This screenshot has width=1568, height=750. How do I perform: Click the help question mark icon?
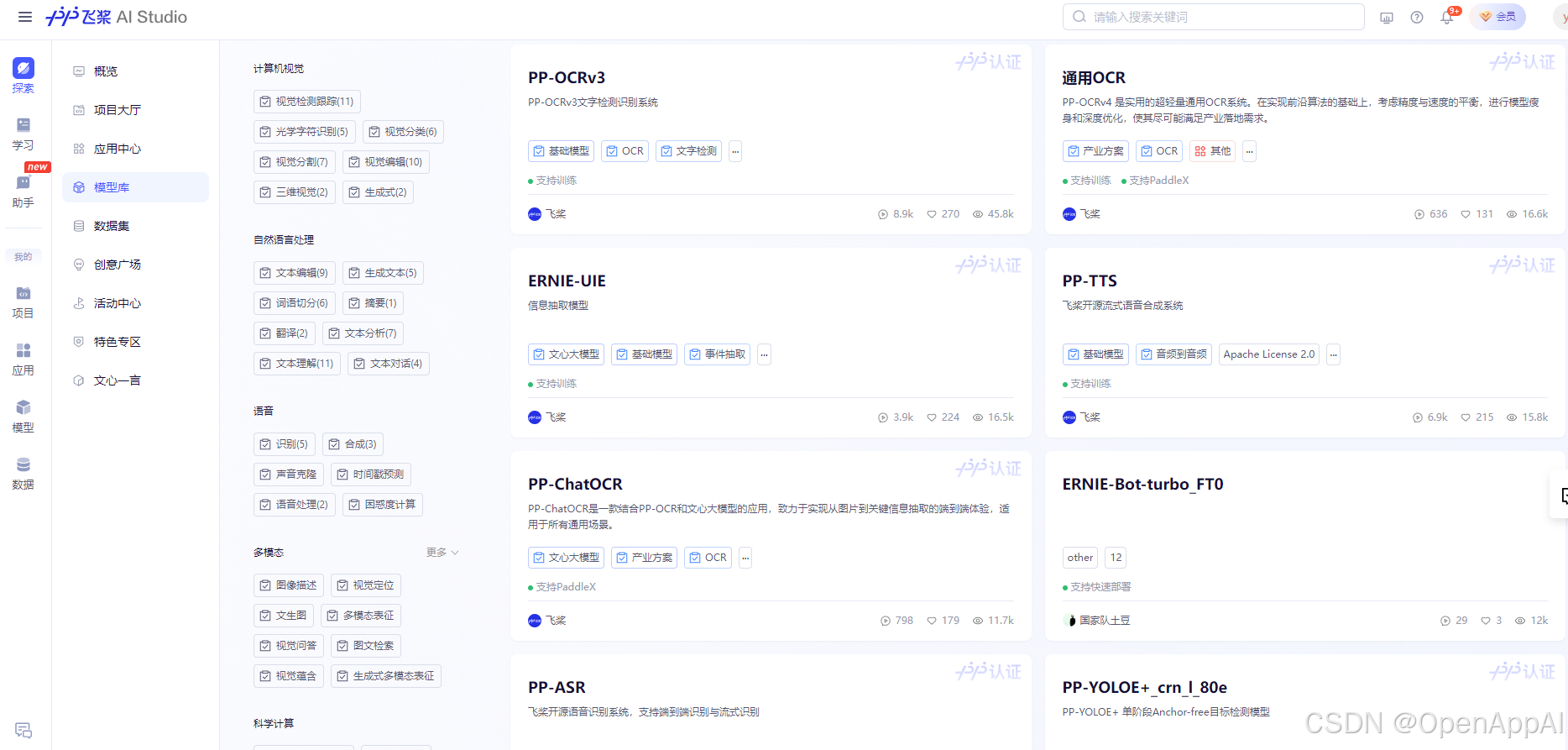[x=1417, y=17]
